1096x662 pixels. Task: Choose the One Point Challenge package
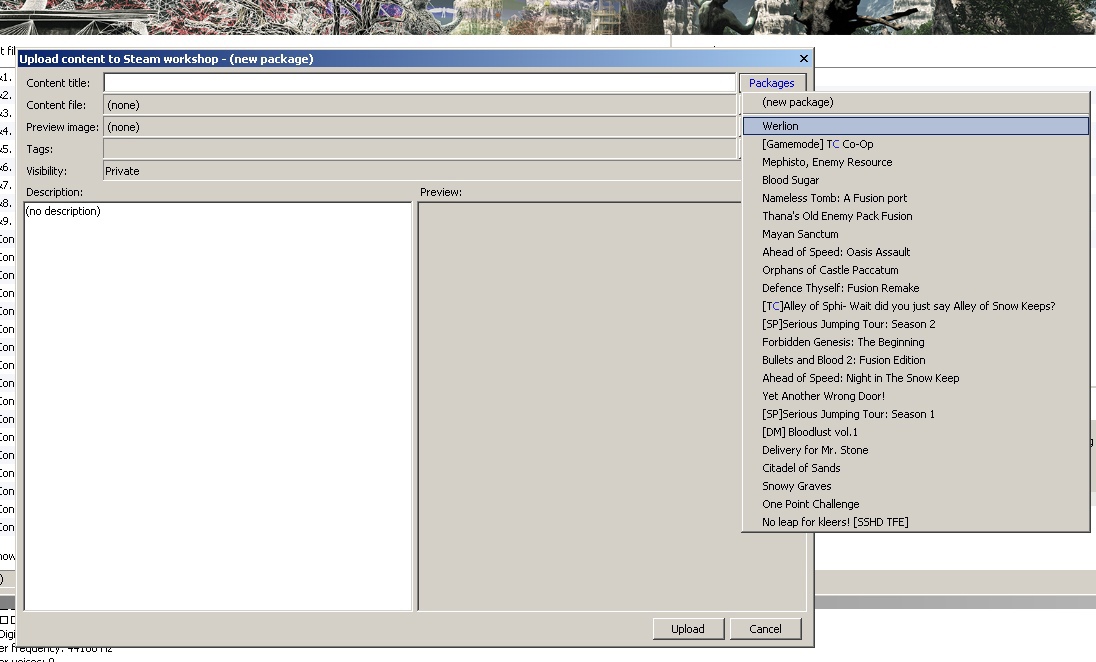click(x=916, y=504)
